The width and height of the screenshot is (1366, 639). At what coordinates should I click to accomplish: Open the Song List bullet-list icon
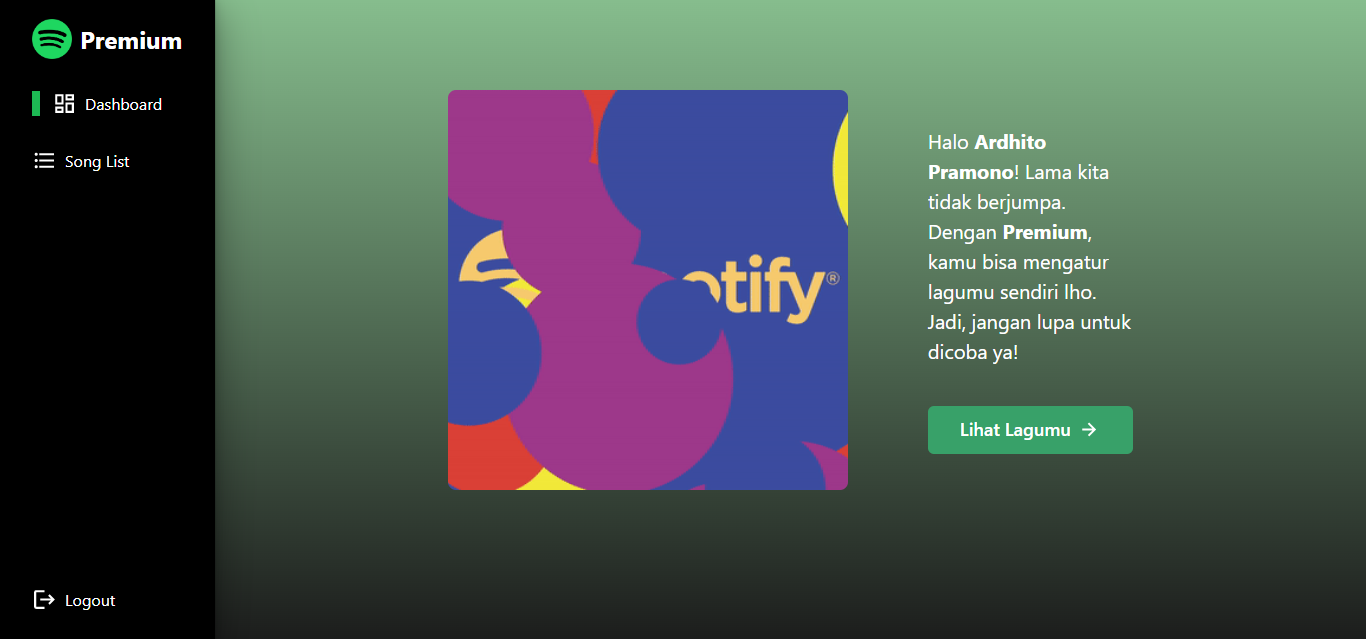[x=44, y=161]
